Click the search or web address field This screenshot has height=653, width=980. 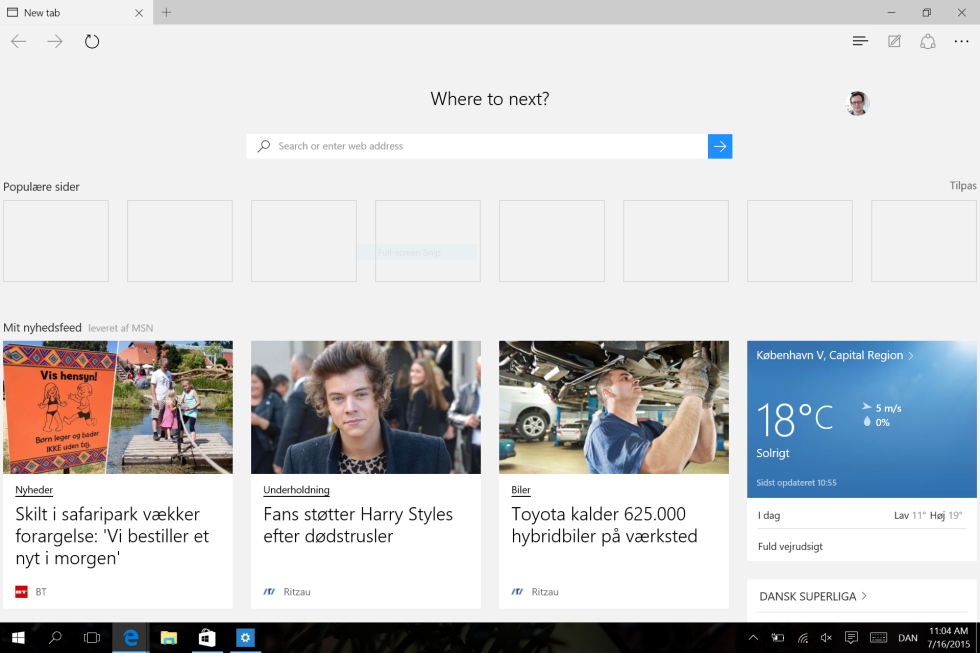click(480, 146)
